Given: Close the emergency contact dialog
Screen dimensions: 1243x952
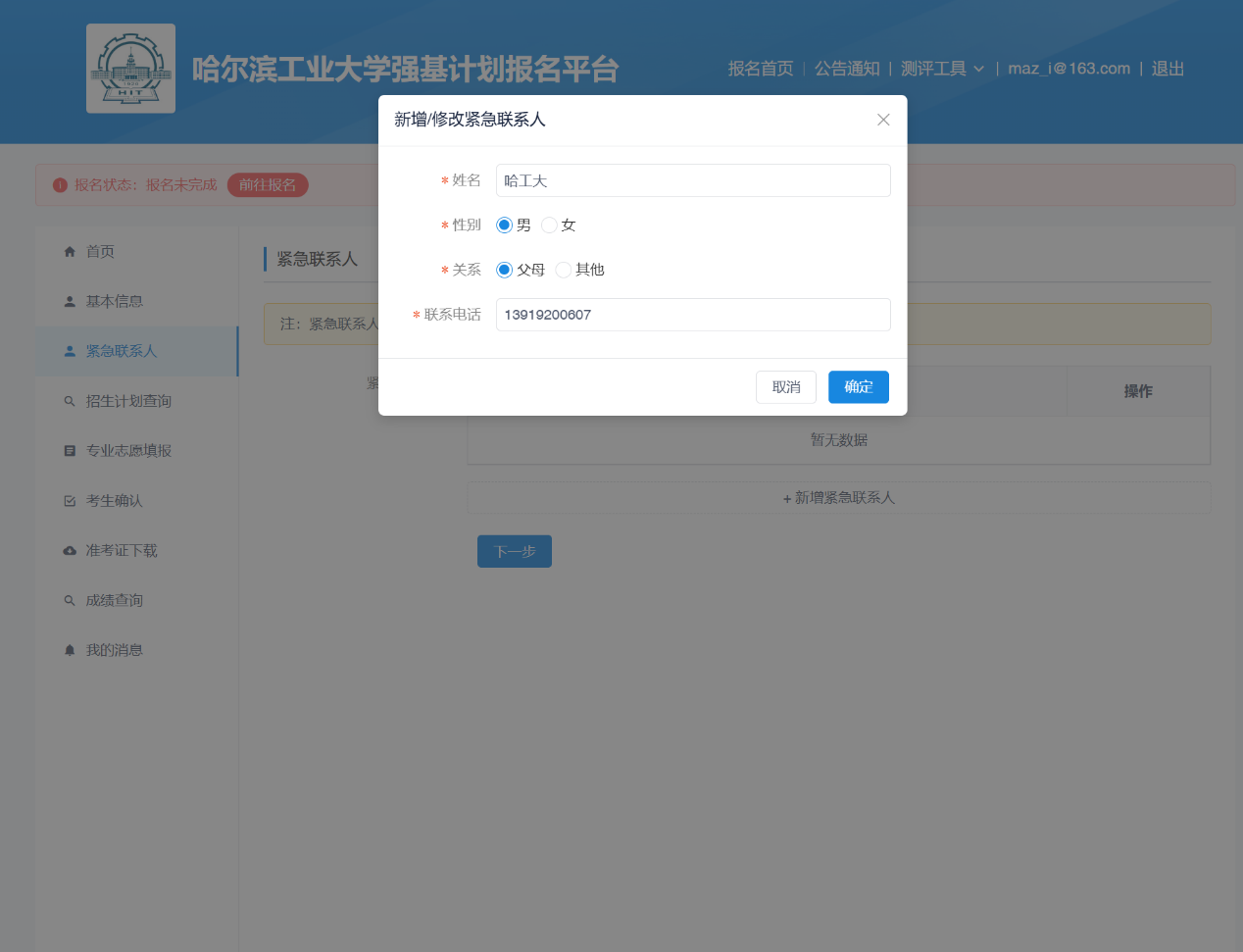Looking at the screenshot, I should [x=883, y=120].
